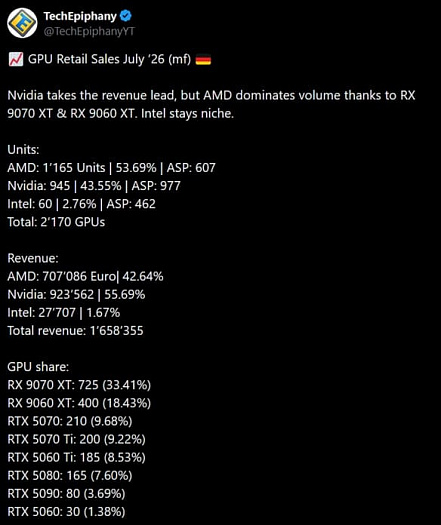This screenshot has height=525, width=441.
Task: Click the German flag emoji
Action: click(203, 60)
